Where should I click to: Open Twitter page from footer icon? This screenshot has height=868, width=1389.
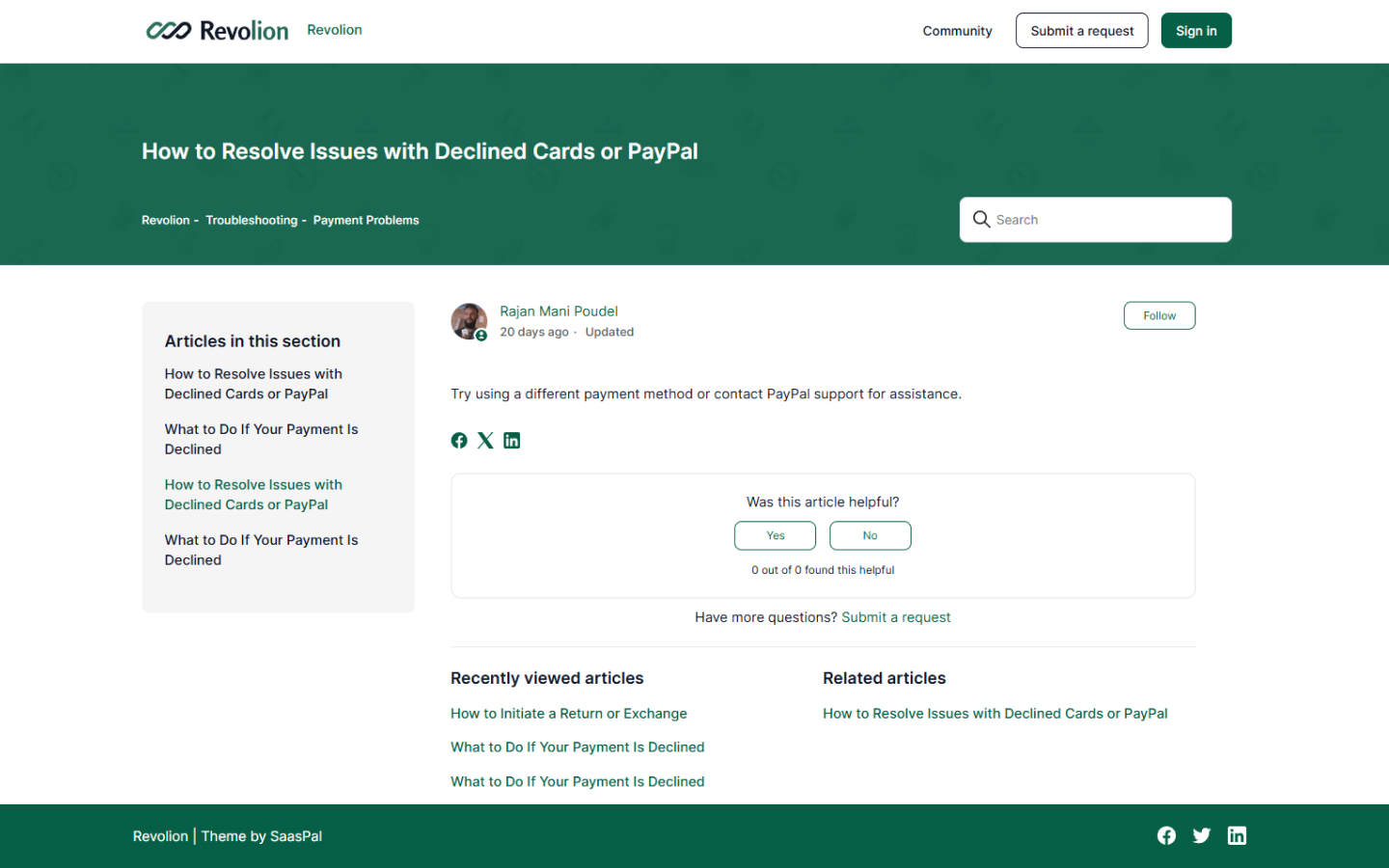[x=1201, y=835]
